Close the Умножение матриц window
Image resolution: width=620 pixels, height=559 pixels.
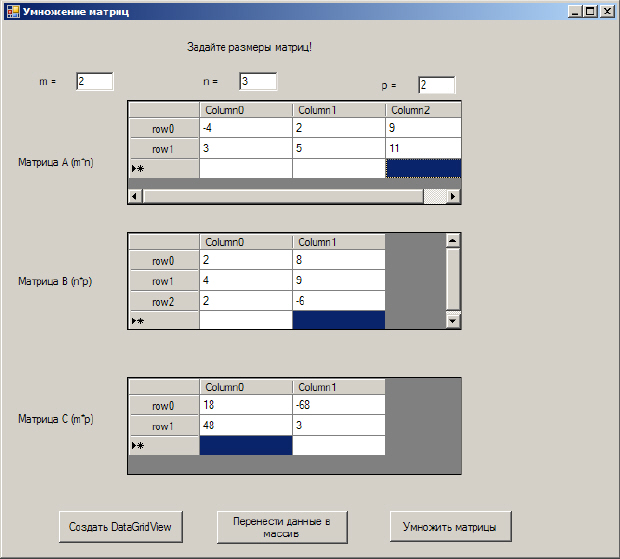[607, 11]
